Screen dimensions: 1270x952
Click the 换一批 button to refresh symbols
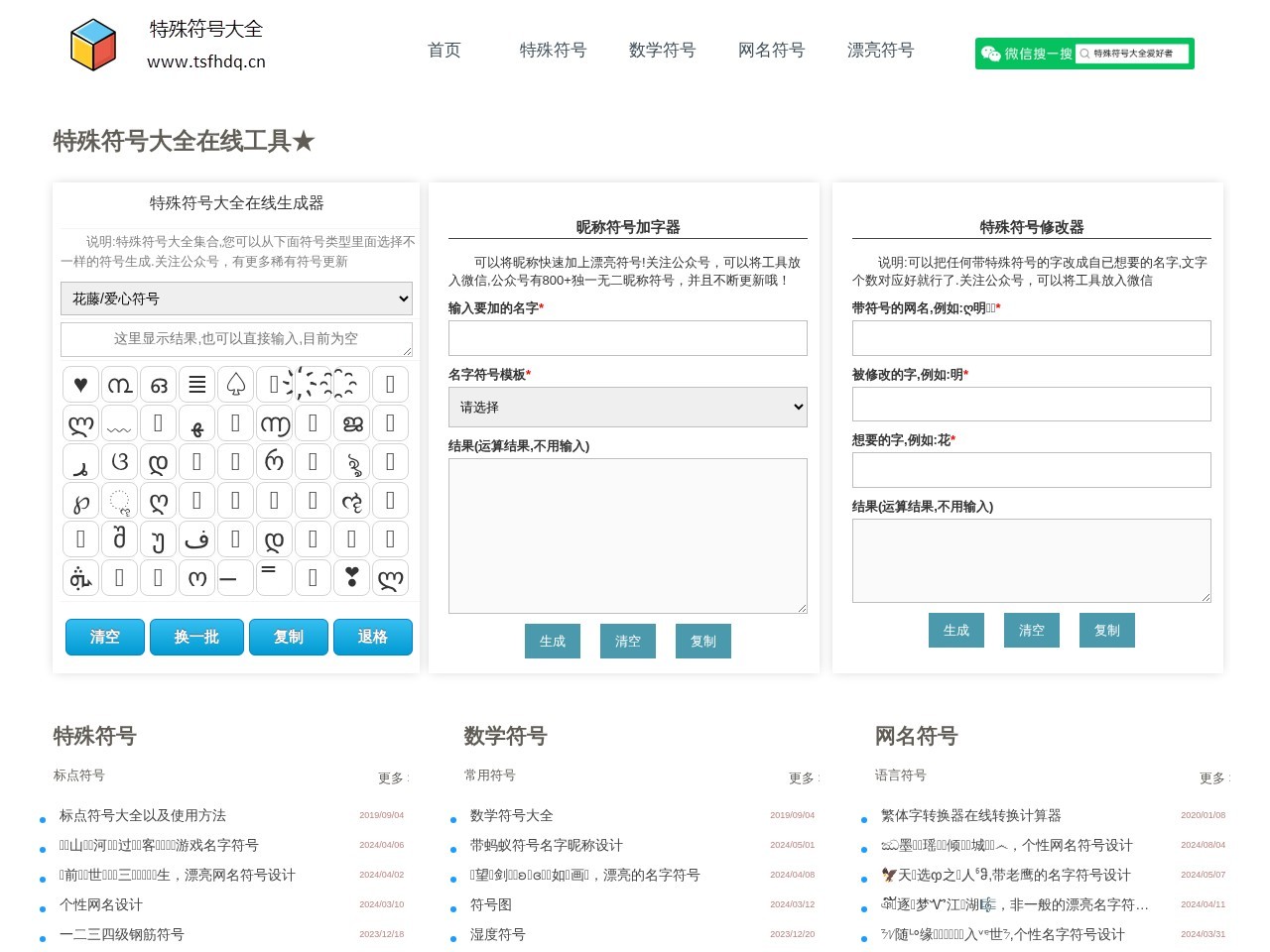tap(196, 638)
